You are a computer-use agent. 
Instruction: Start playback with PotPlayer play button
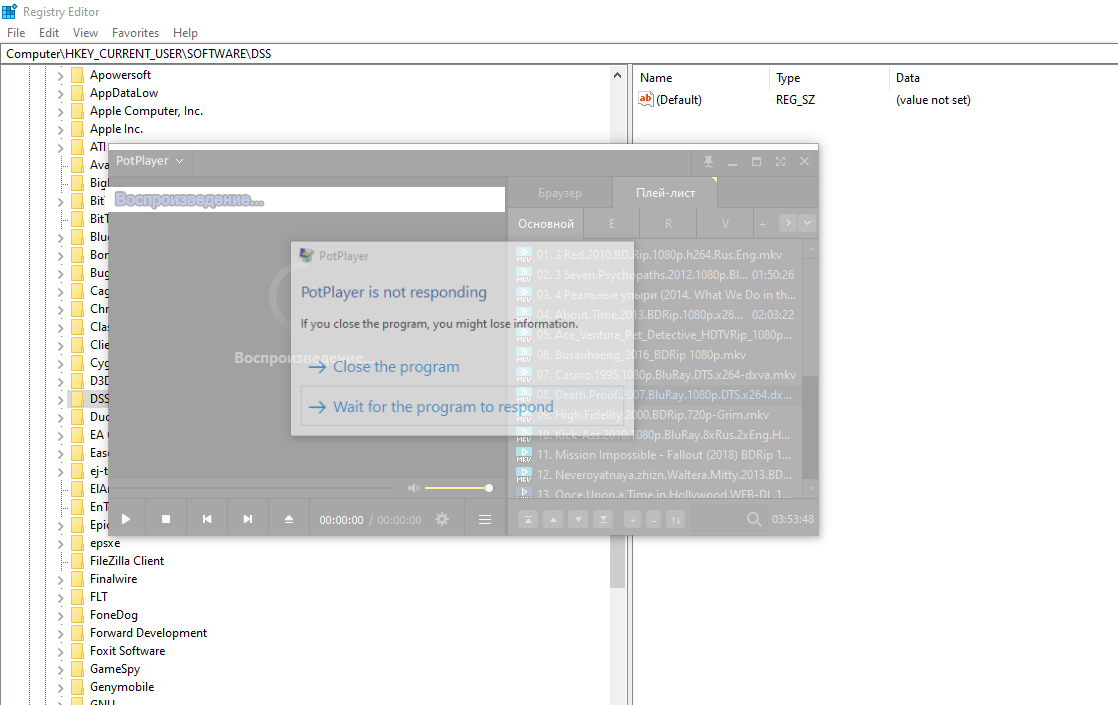click(x=126, y=519)
